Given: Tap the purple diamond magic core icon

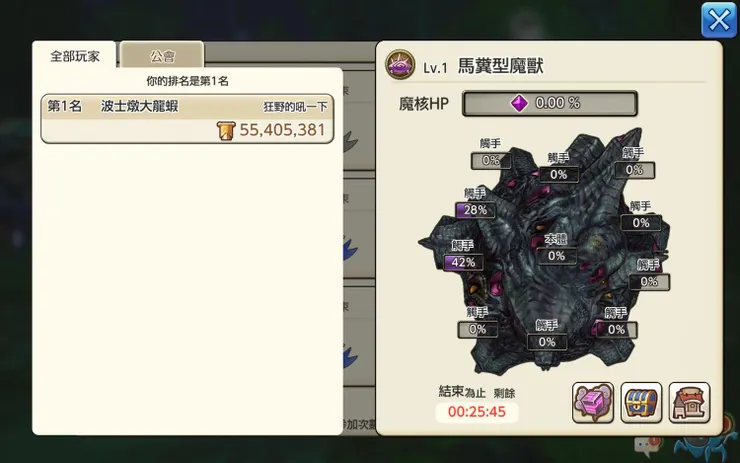Looking at the screenshot, I should (x=519, y=103).
